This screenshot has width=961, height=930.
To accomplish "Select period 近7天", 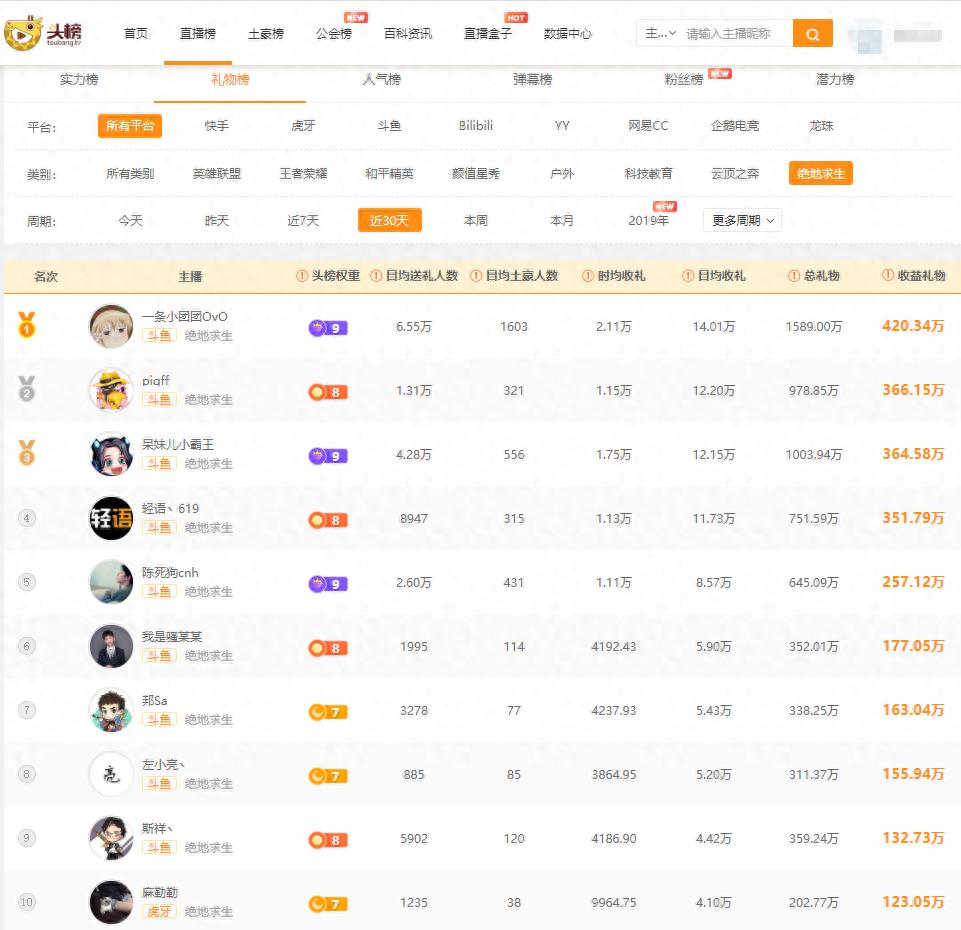I will [x=303, y=221].
